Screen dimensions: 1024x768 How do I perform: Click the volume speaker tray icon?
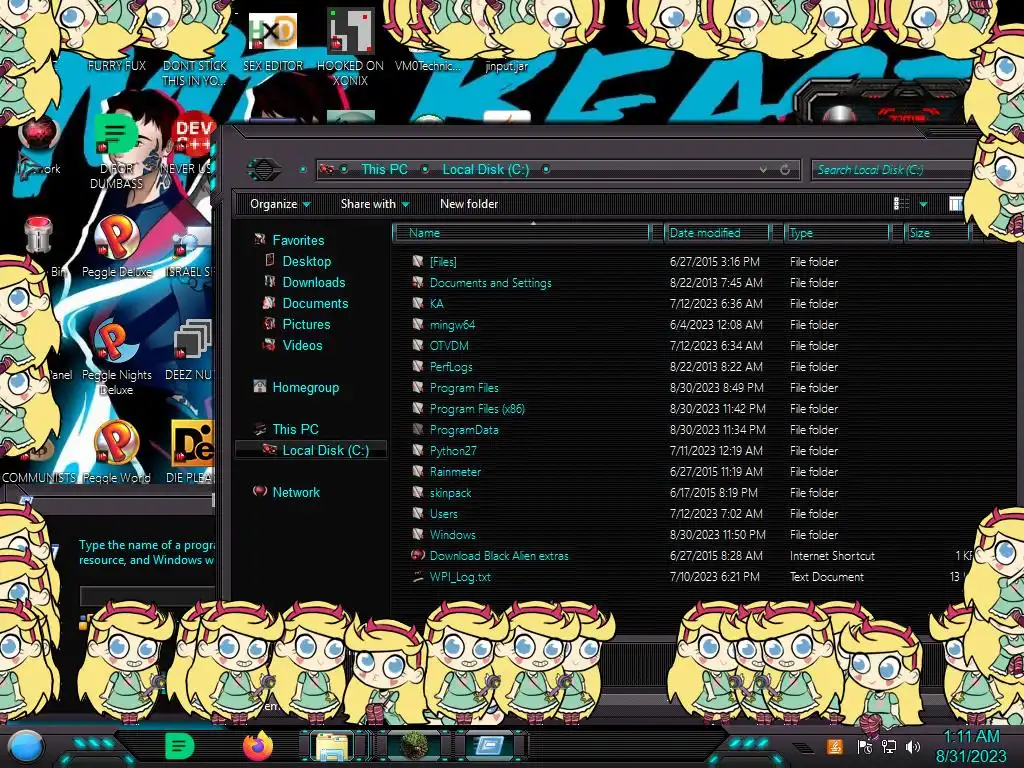(x=913, y=747)
